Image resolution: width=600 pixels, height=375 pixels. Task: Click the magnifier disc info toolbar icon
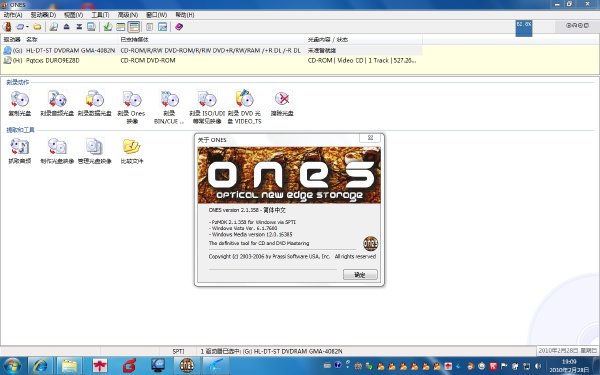pos(54,27)
